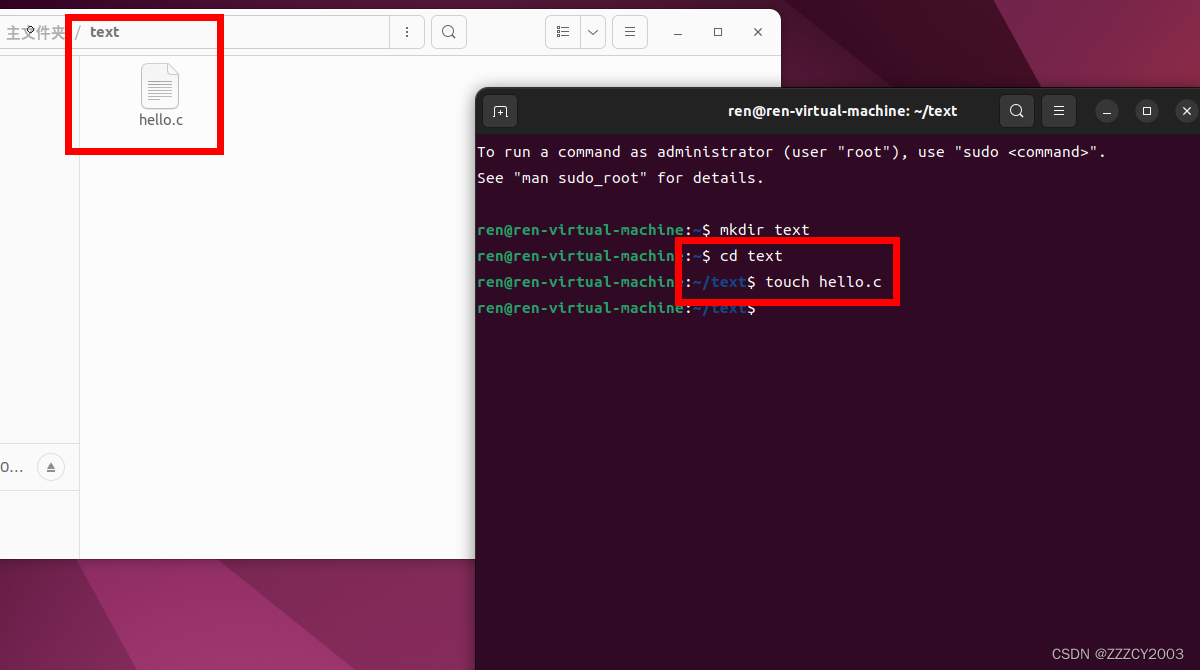
Task: Go to the 主文件夹 breadcrumb
Action: 35,32
